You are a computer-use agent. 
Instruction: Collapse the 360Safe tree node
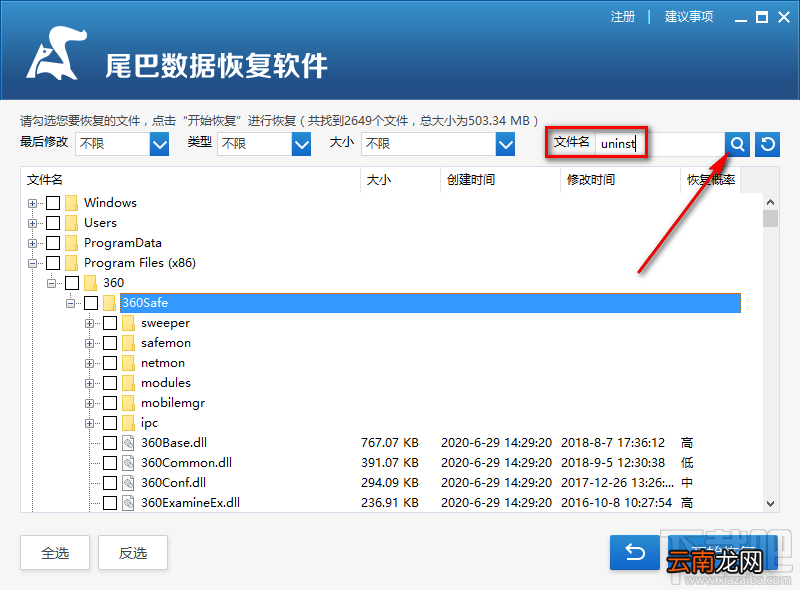coord(70,303)
